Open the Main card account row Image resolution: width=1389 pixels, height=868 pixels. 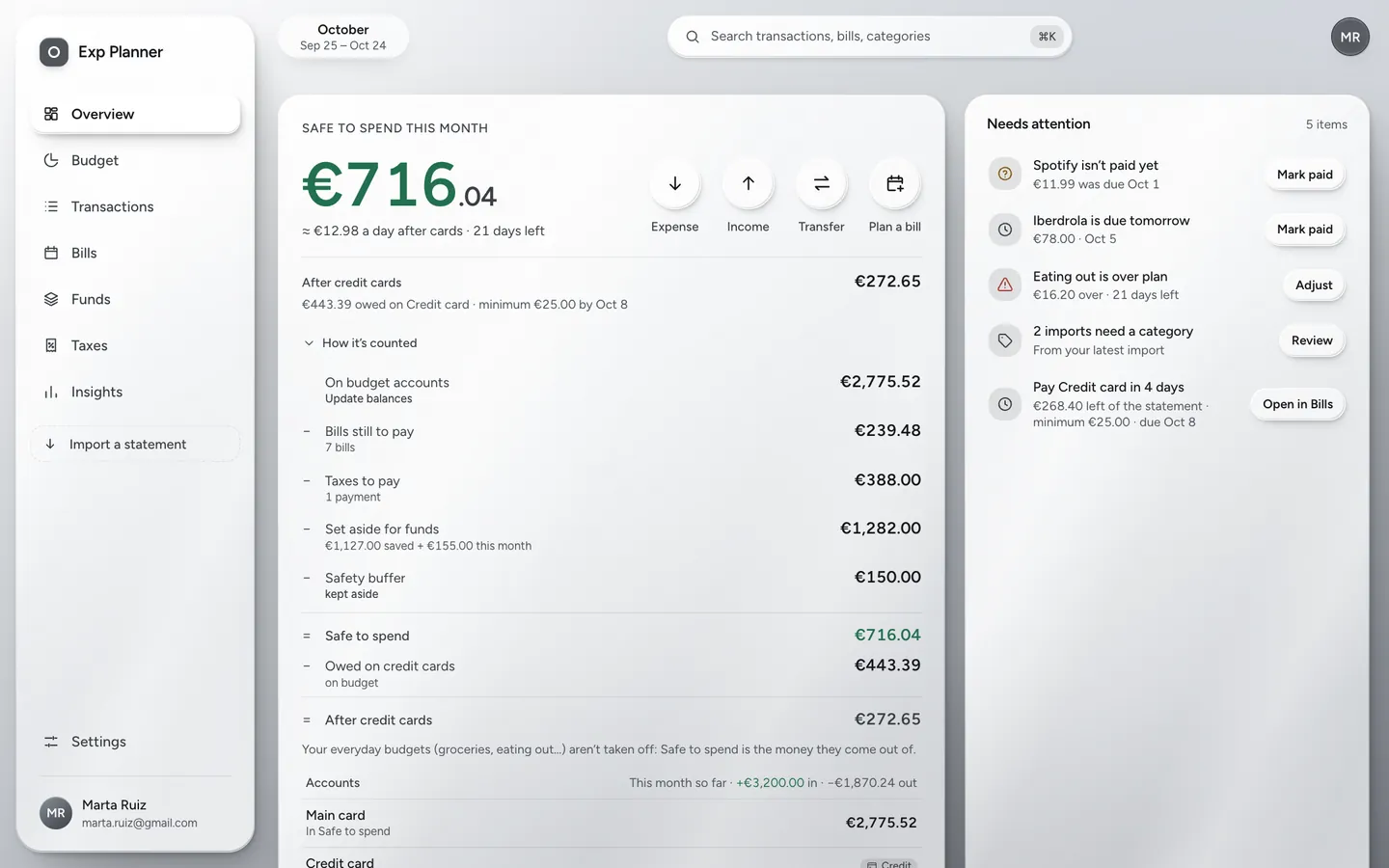point(612,823)
